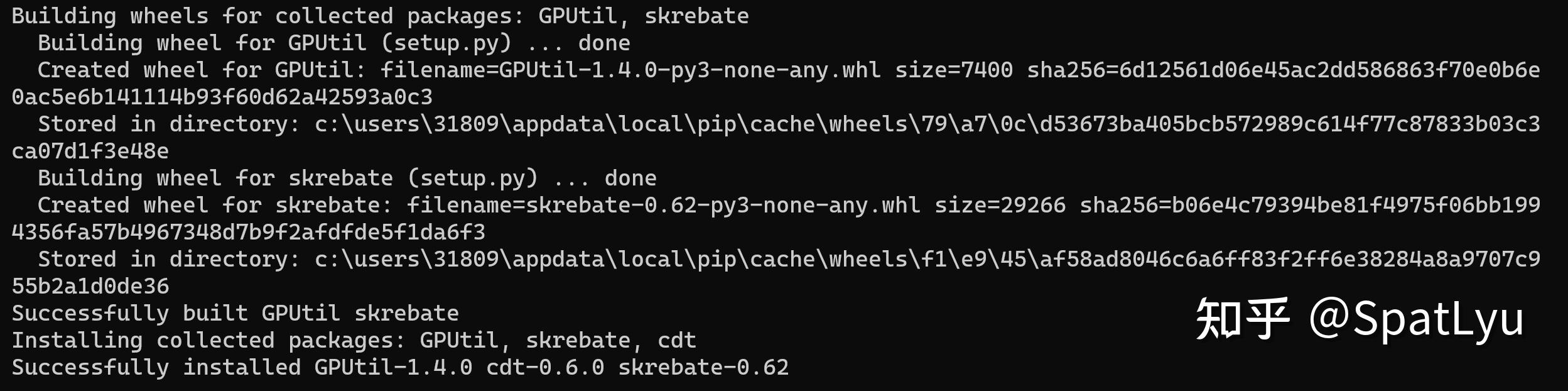Viewport: 1568px width, 391px height.
Task: Click the wheels\f1\e9\45 cache directory path
Action: point(927,259)
